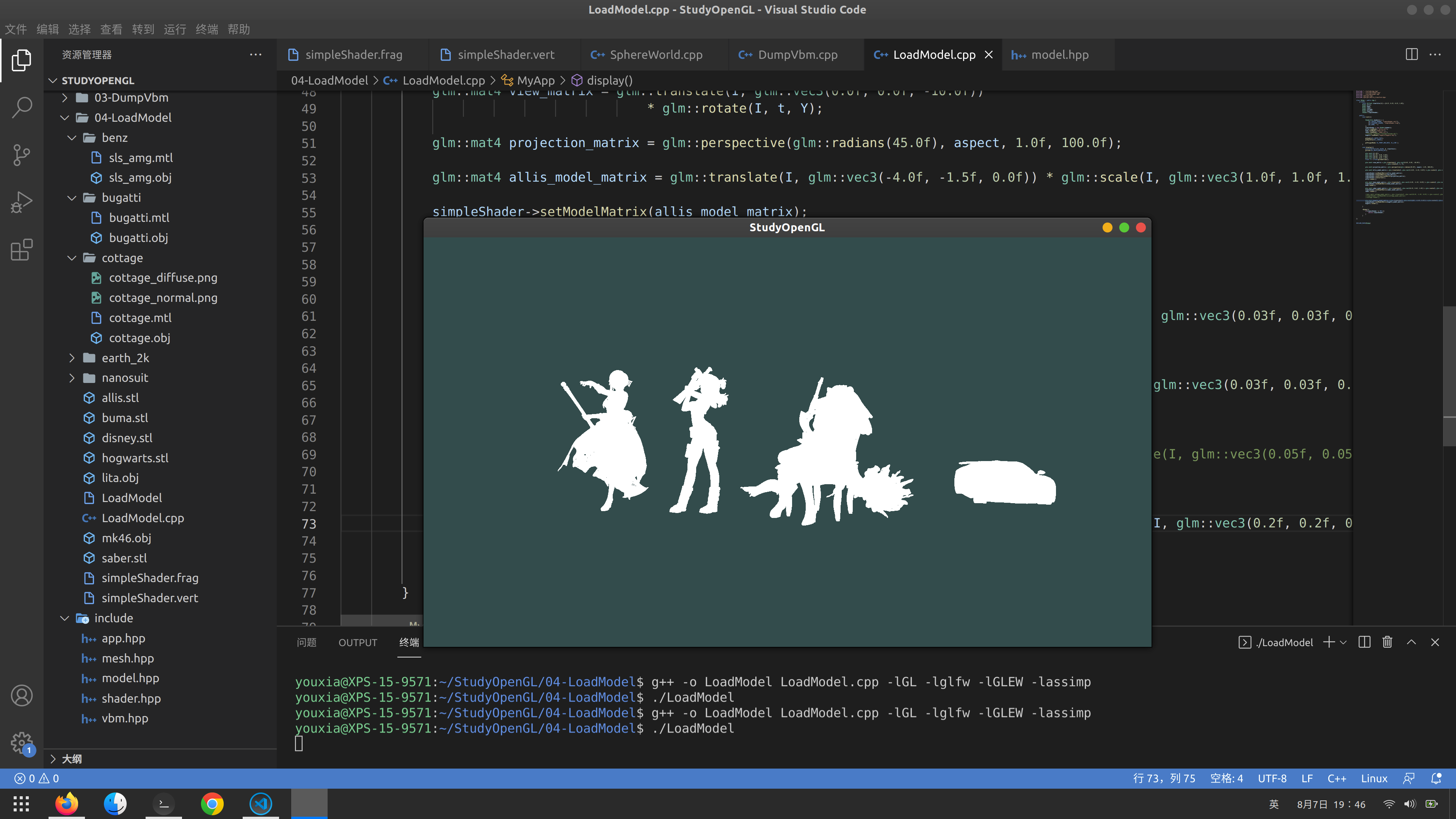The width and height of the screenshot is (1456, 819).
Task: Close the LoadModel.cpp tab
Action: click(988, 55)
